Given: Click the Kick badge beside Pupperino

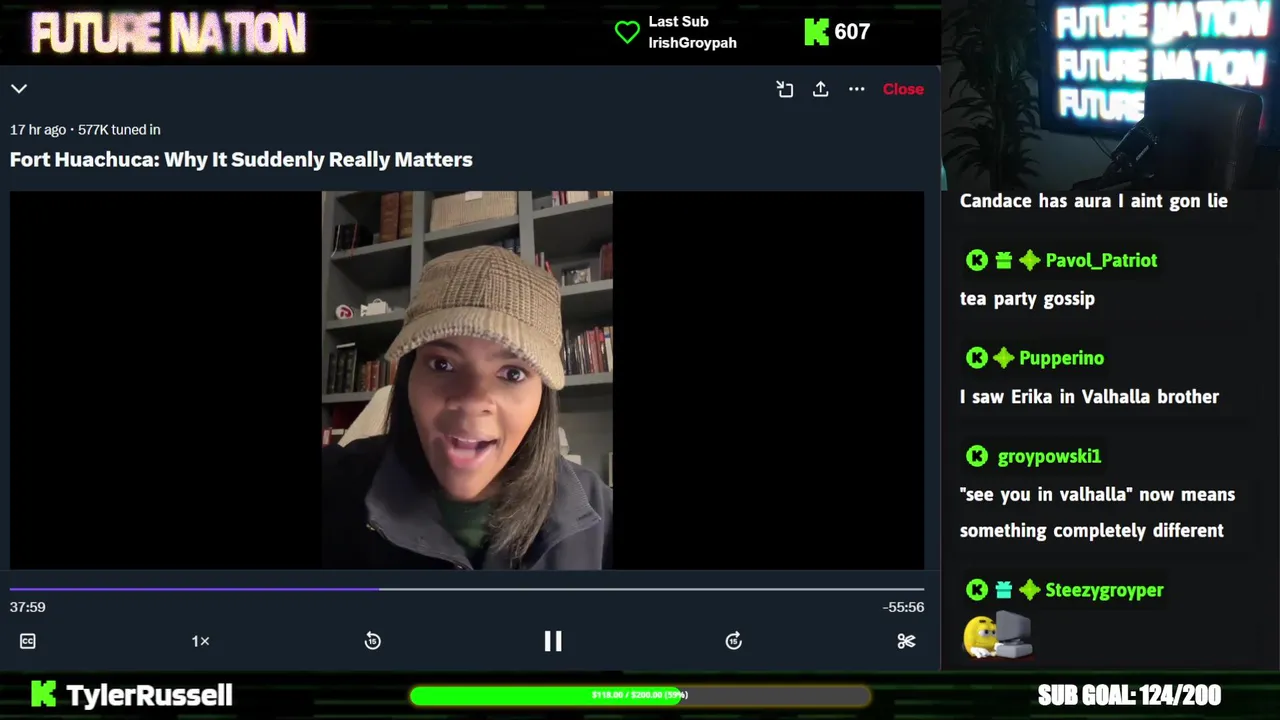Looking at the screenshot, I should click(x=977, y=358).
